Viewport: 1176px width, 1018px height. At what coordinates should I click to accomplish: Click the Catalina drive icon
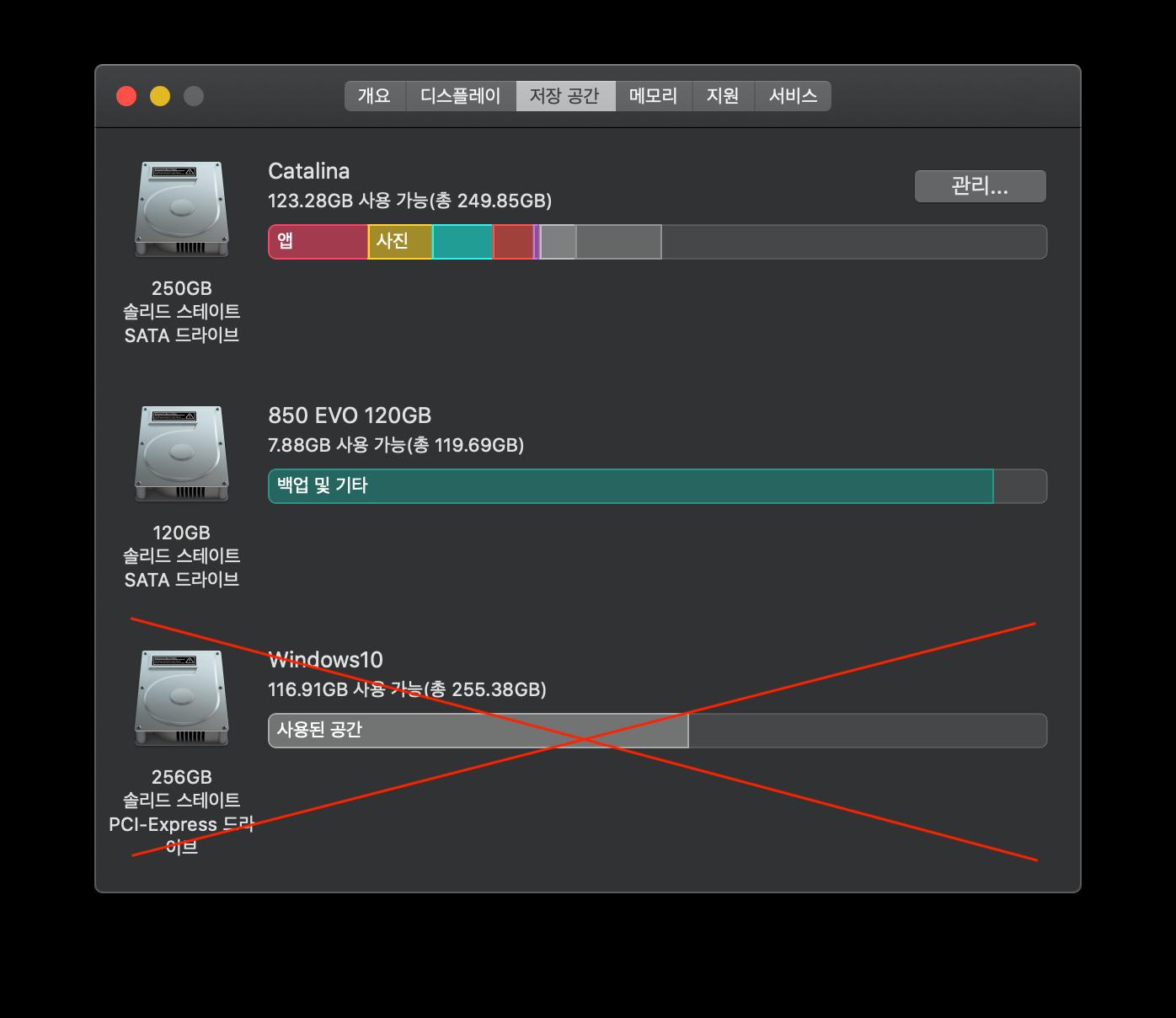pyautogui.click(x=182, y=210)
